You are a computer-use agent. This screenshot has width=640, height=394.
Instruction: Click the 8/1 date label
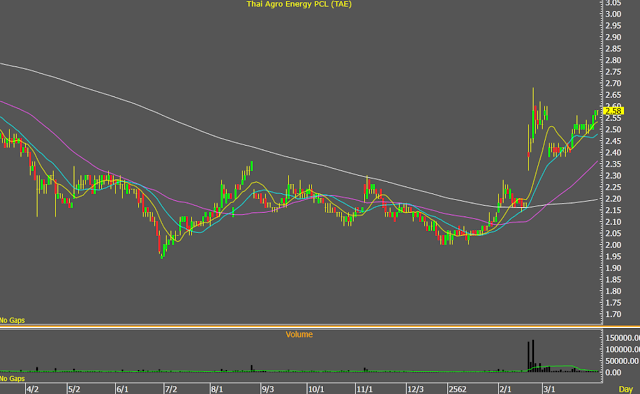coord(217,389)
